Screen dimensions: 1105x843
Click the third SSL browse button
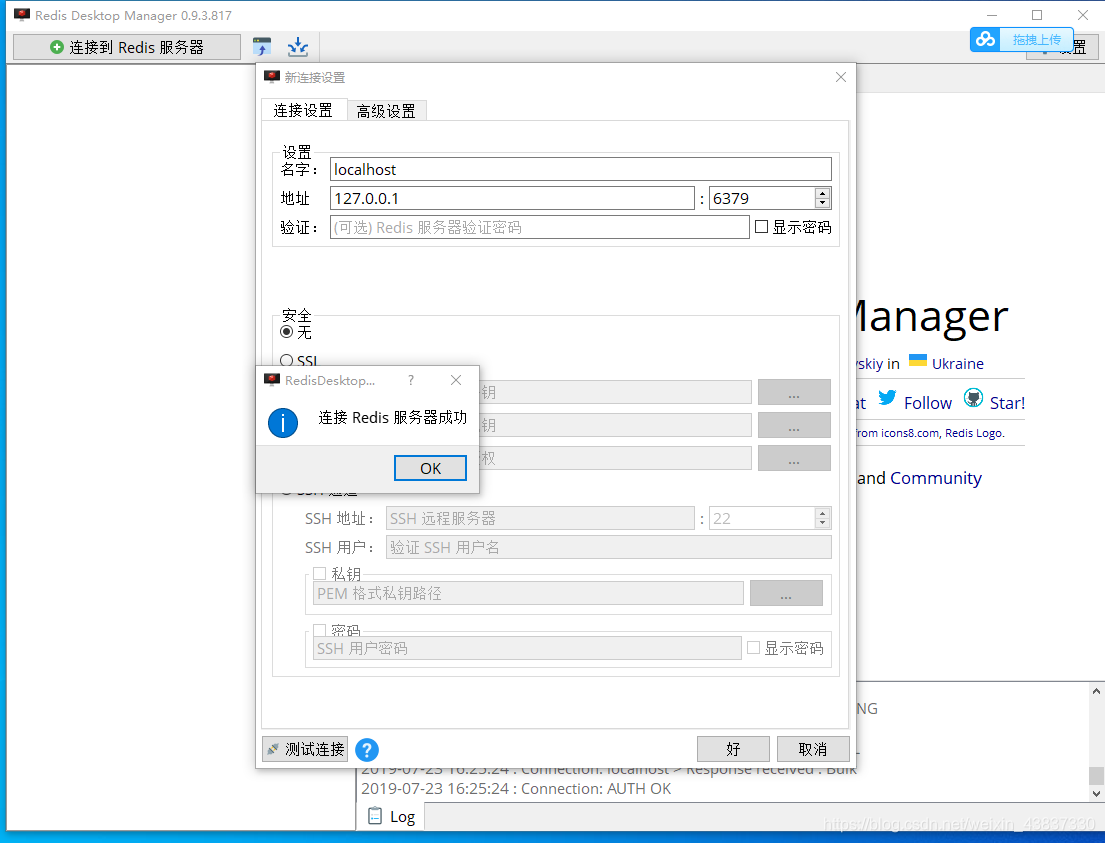pos(794,458)
